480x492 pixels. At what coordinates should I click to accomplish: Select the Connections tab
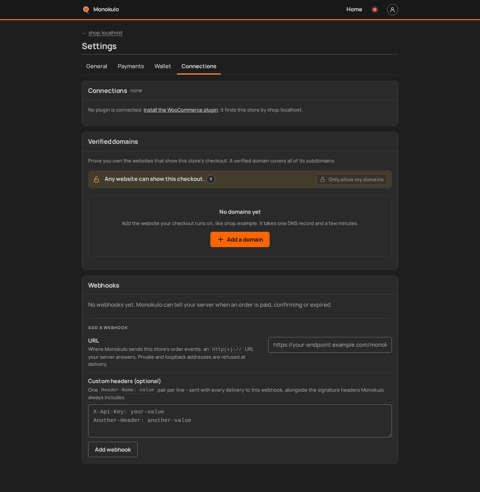(x=199, y=66)
